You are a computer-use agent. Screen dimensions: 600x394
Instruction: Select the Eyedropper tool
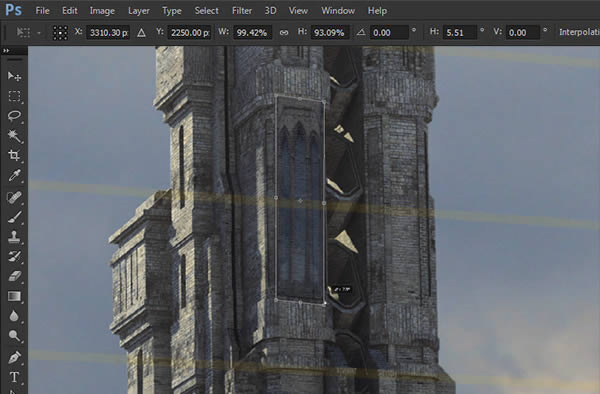(14, 176)
